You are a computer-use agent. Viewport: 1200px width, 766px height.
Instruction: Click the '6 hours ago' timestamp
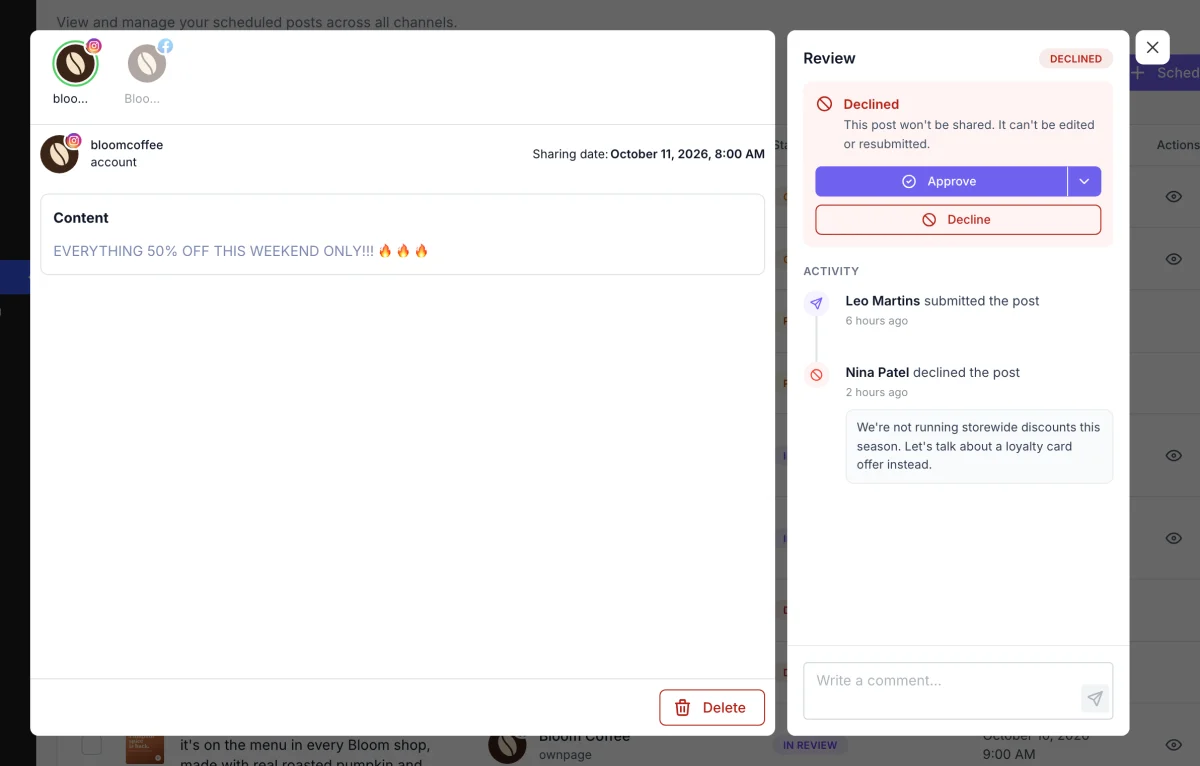coord(876,321)
